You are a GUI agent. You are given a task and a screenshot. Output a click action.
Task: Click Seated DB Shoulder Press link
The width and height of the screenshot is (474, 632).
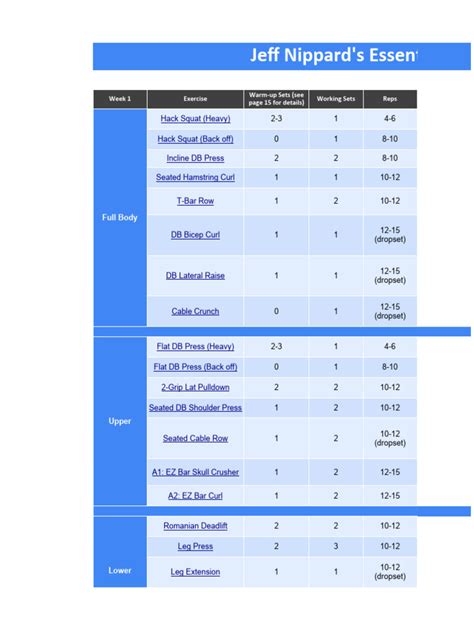coord(195,407)
